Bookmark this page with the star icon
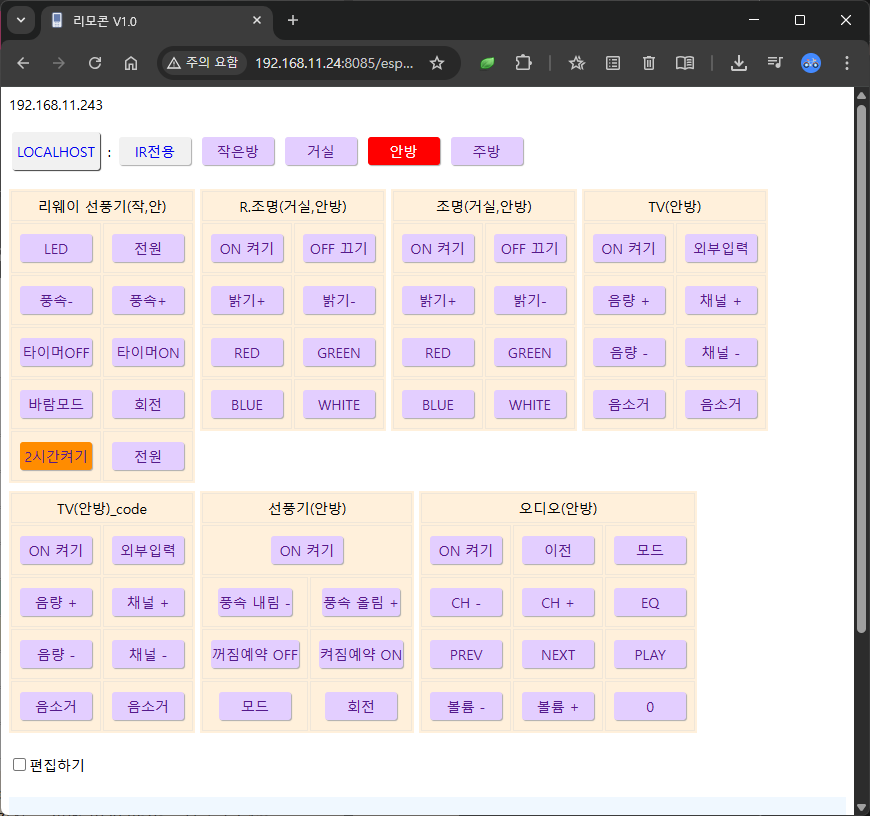Viewport: 870px width, 816px height. click(437, 63)
